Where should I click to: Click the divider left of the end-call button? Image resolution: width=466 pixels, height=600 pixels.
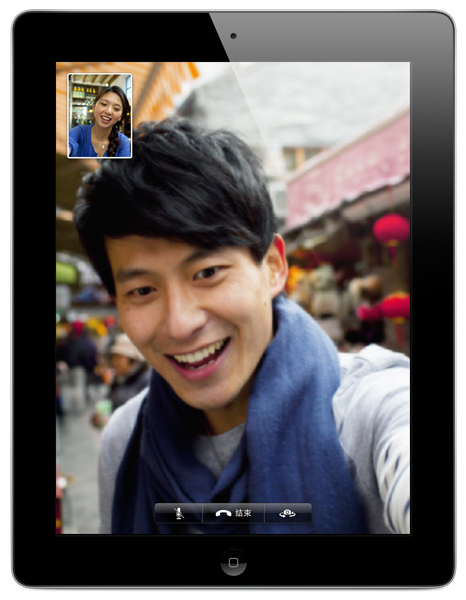pyautogui.click(x=202, y=513)
